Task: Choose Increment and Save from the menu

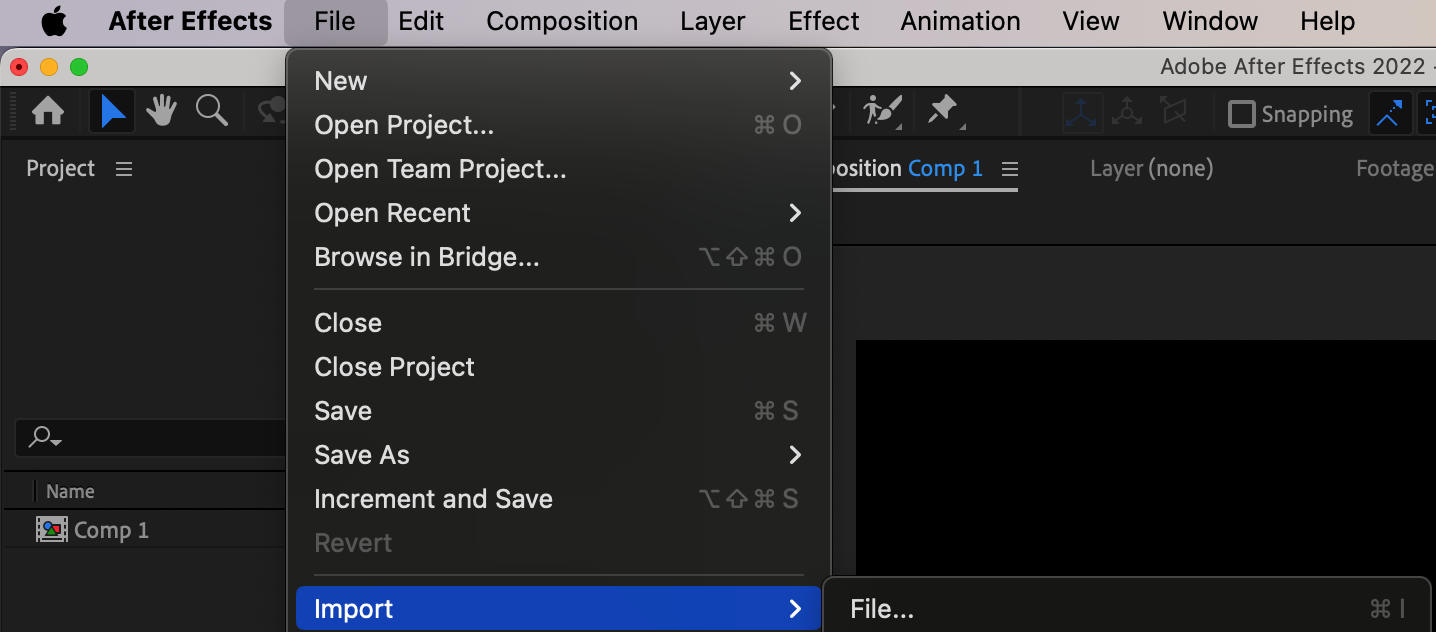Action: (x=433, y=499)
